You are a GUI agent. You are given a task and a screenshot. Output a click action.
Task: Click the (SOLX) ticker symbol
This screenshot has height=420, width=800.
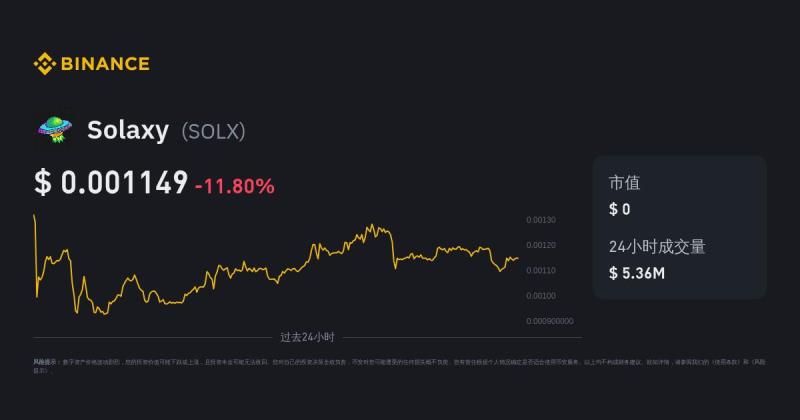coord(213,132)
